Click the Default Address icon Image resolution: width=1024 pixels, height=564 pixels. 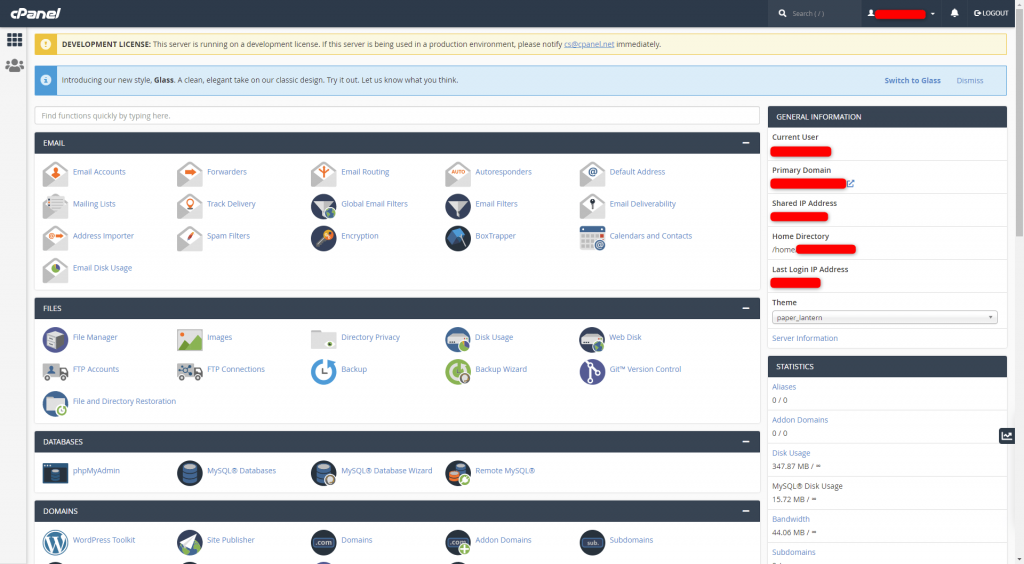point(592,174)
